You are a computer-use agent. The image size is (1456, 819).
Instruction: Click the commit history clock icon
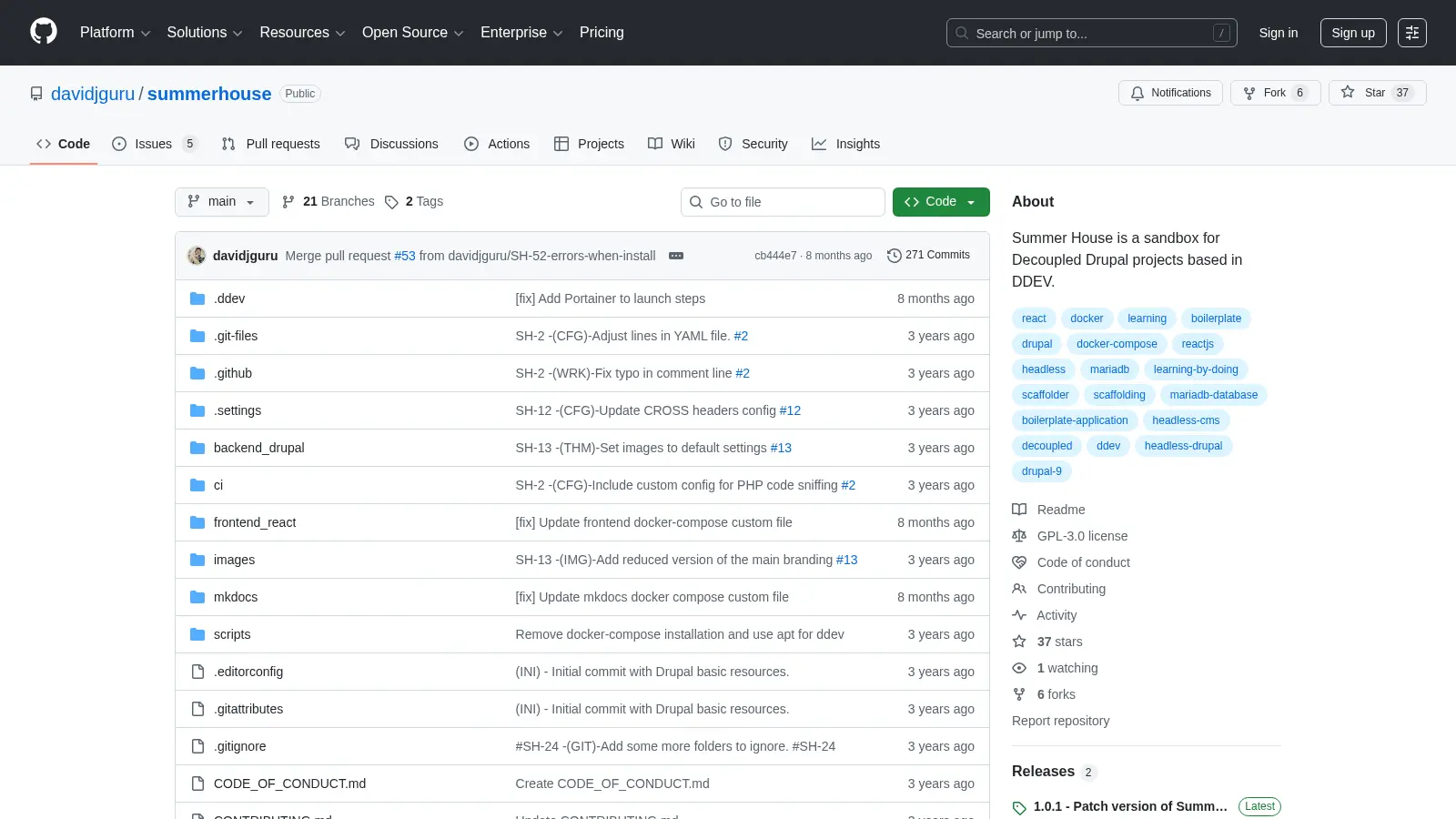tap(895, 256)
